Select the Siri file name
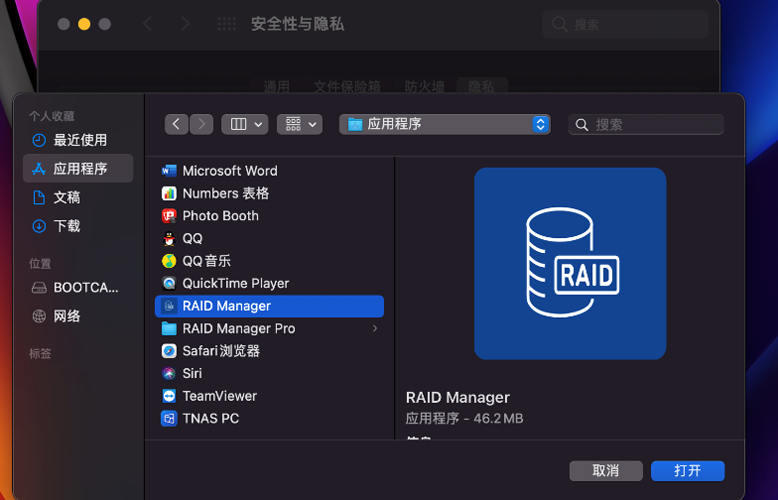The height and width of the screenshot is (500, 778). click(x=192, y=374)
